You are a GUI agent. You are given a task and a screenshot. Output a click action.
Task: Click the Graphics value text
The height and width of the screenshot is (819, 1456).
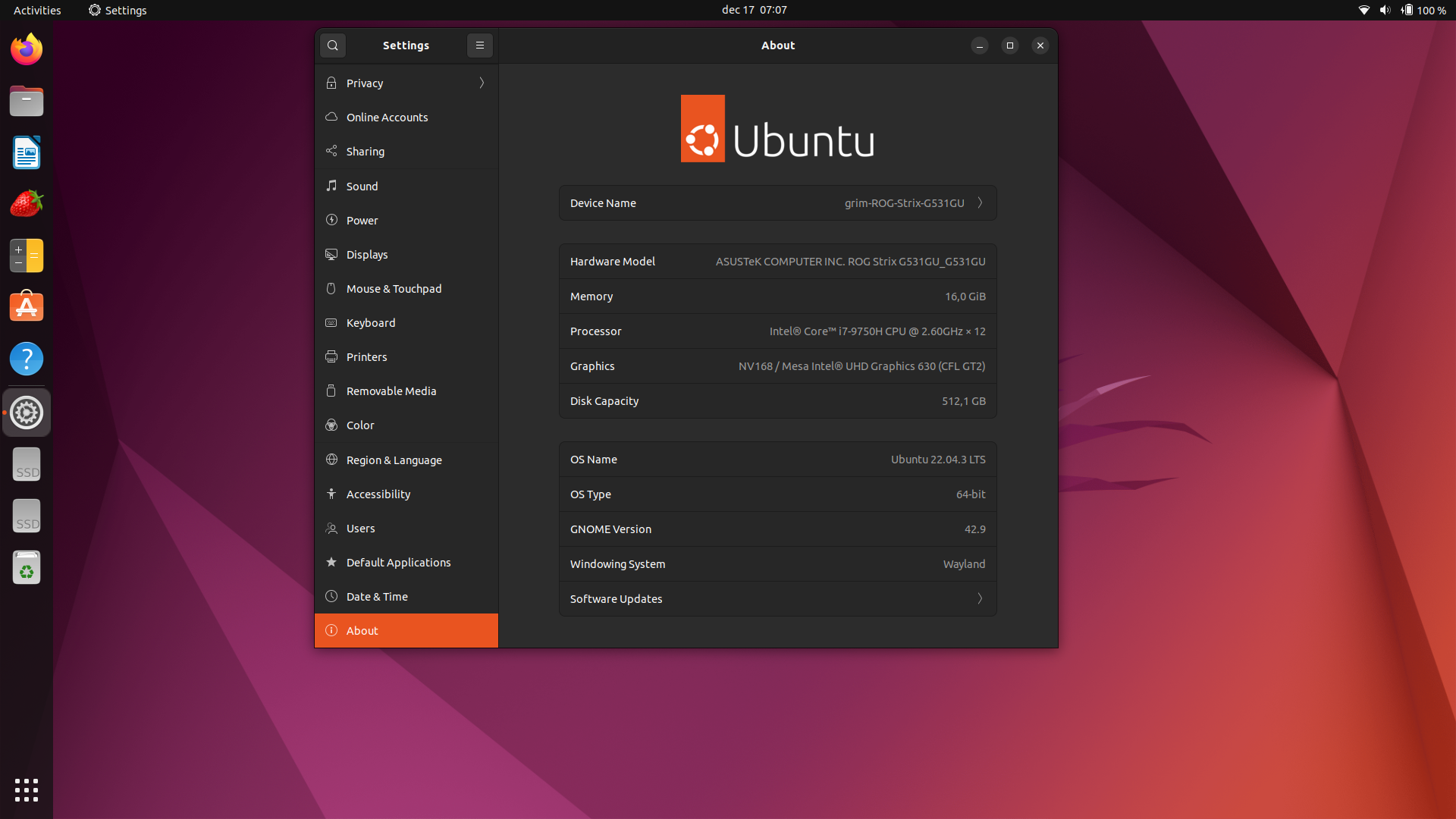[861, 366]
